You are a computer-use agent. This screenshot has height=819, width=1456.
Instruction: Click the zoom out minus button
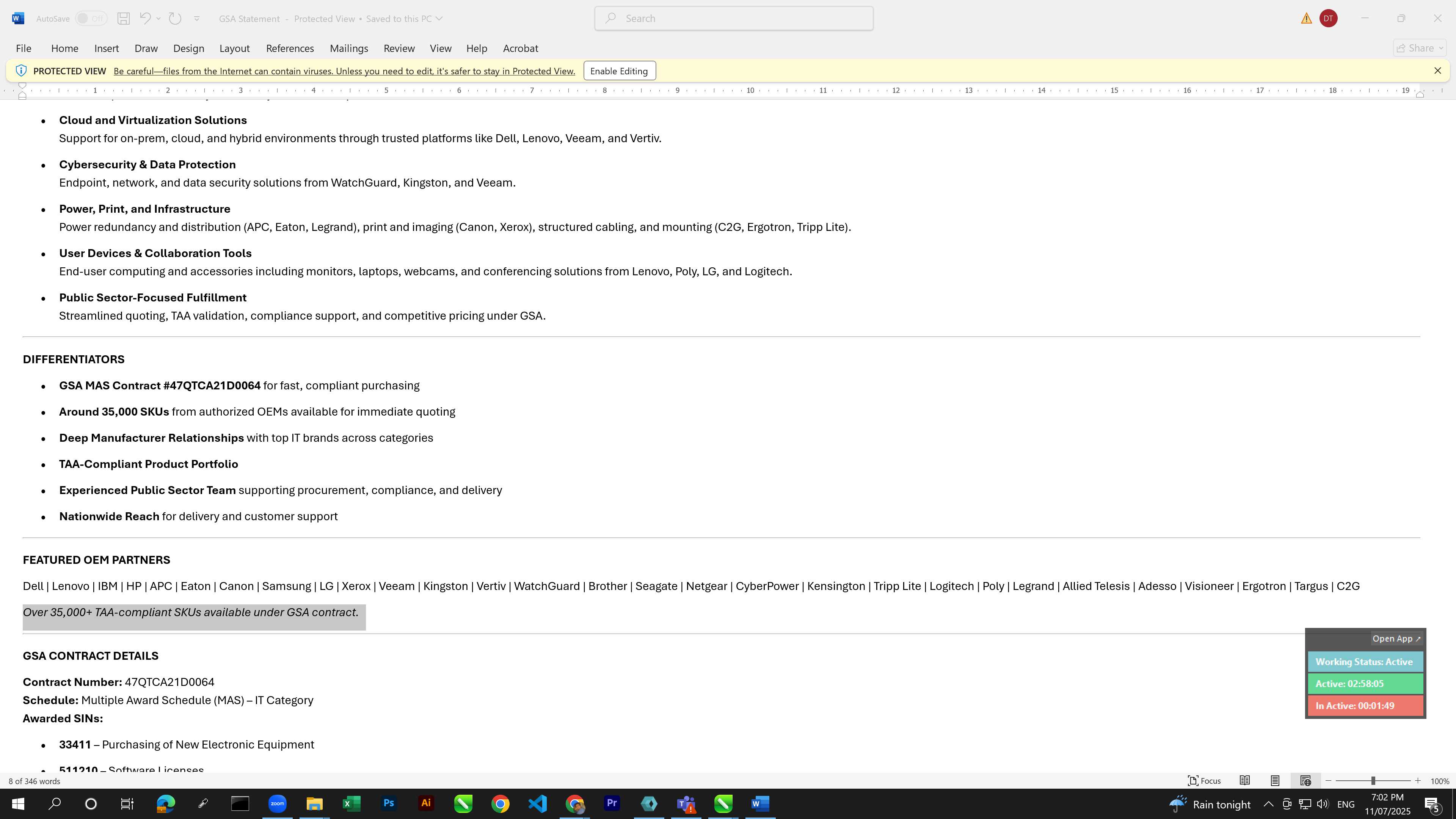[1328, 781]
